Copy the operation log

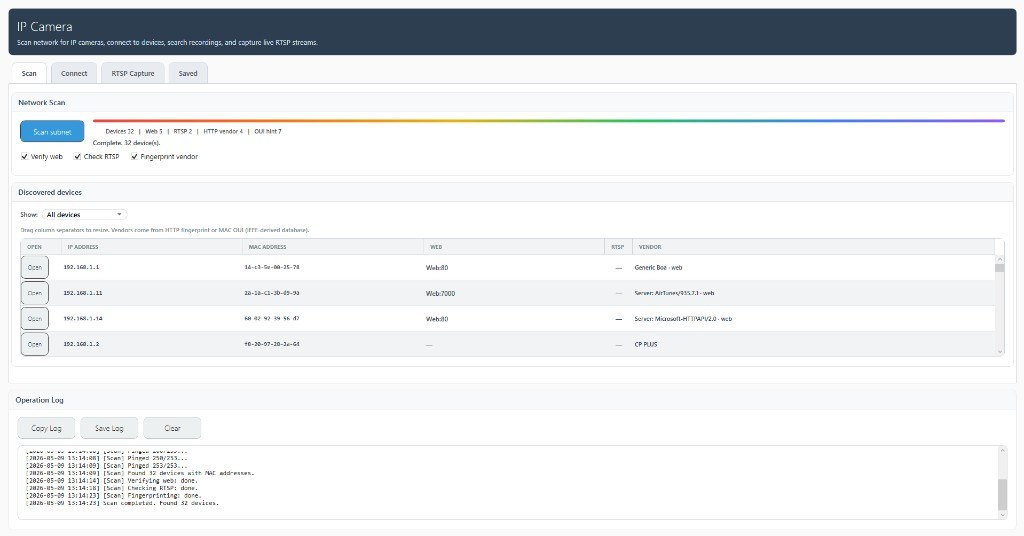(x=46, y=428)
